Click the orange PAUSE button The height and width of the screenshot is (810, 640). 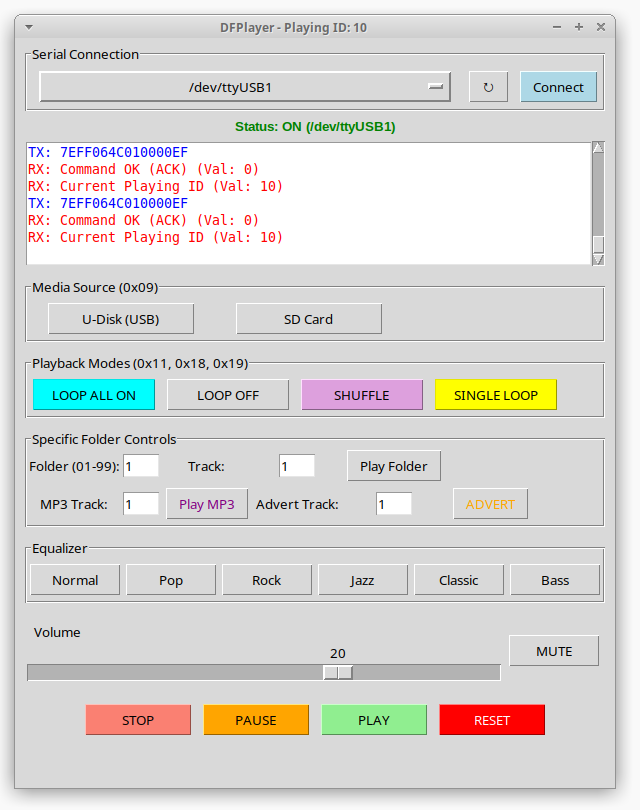click(256, 720)
